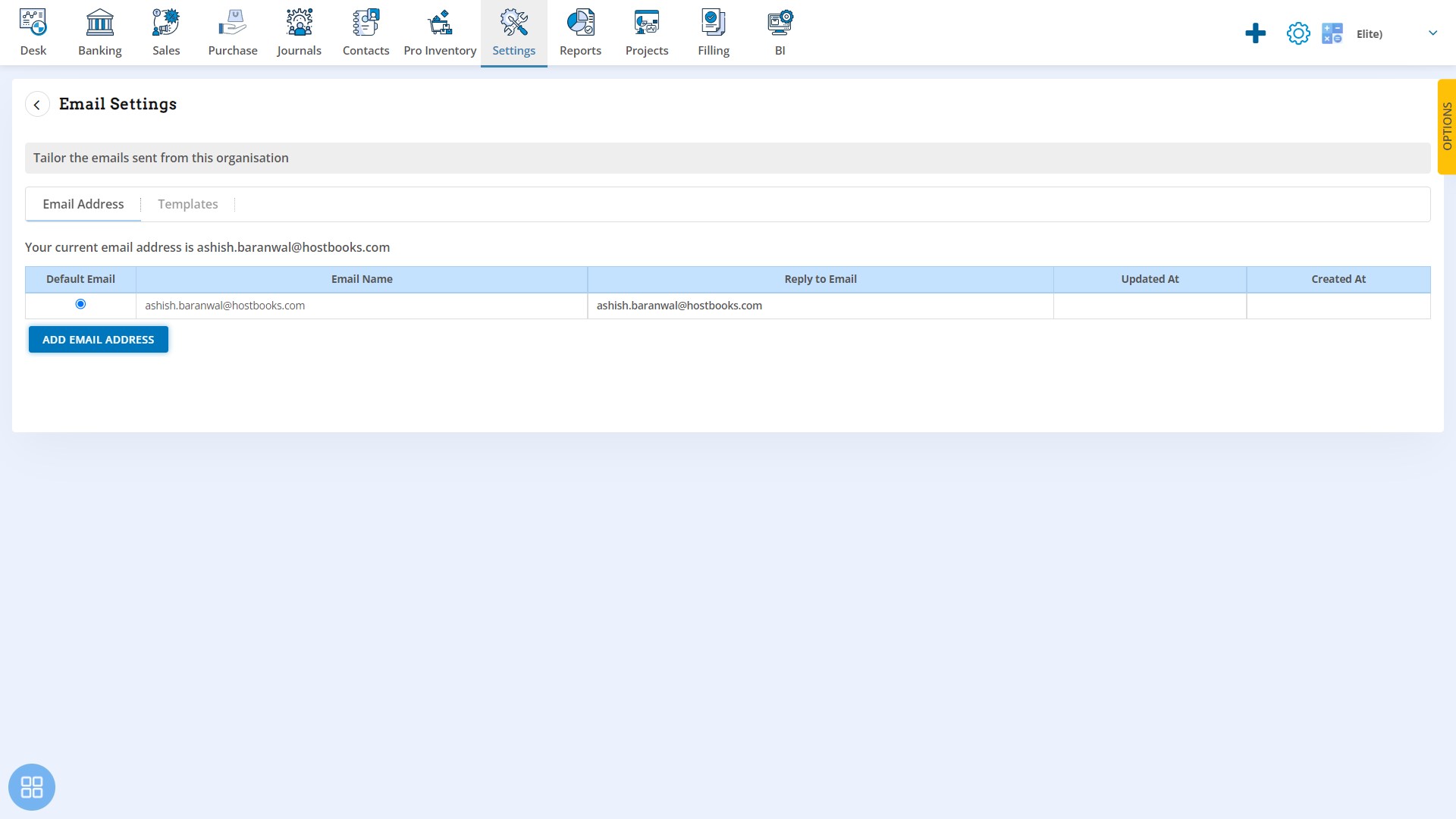Click the email name input field

click(x=362, y=305)
